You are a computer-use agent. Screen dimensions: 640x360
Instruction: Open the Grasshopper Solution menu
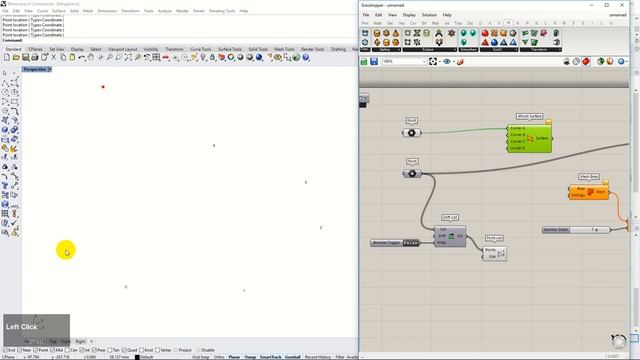pyautogui.click(x=429, y=15)
